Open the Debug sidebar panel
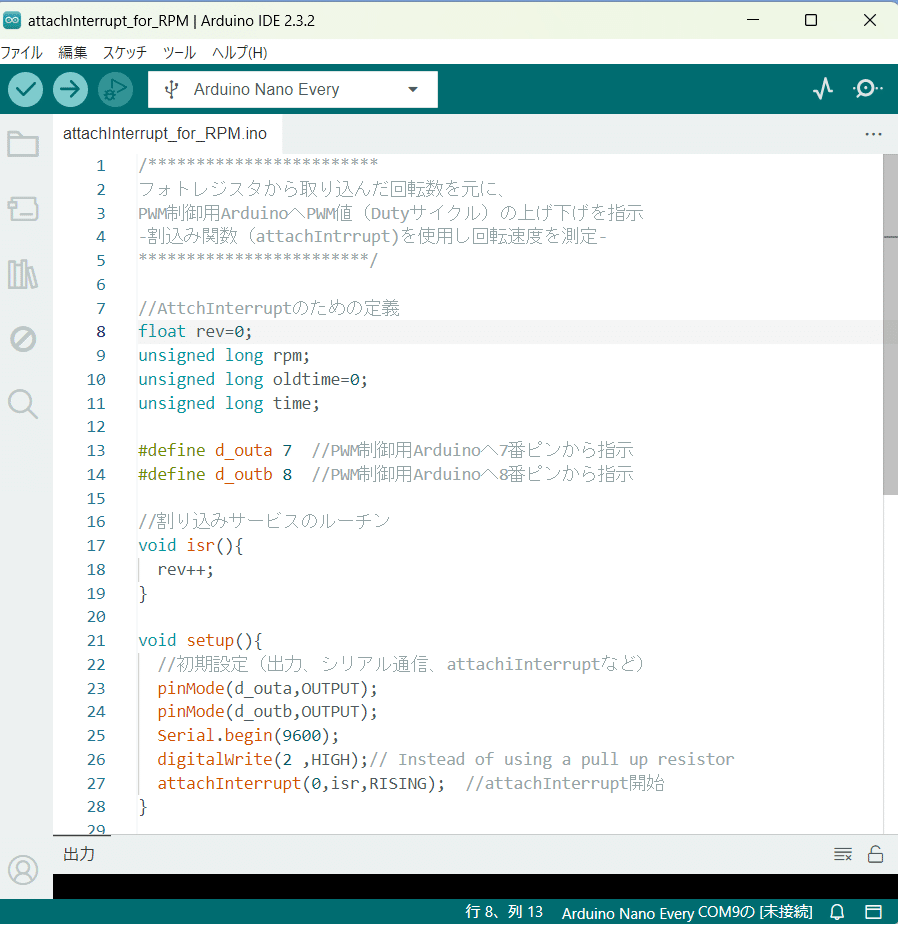 coord(23,339)
